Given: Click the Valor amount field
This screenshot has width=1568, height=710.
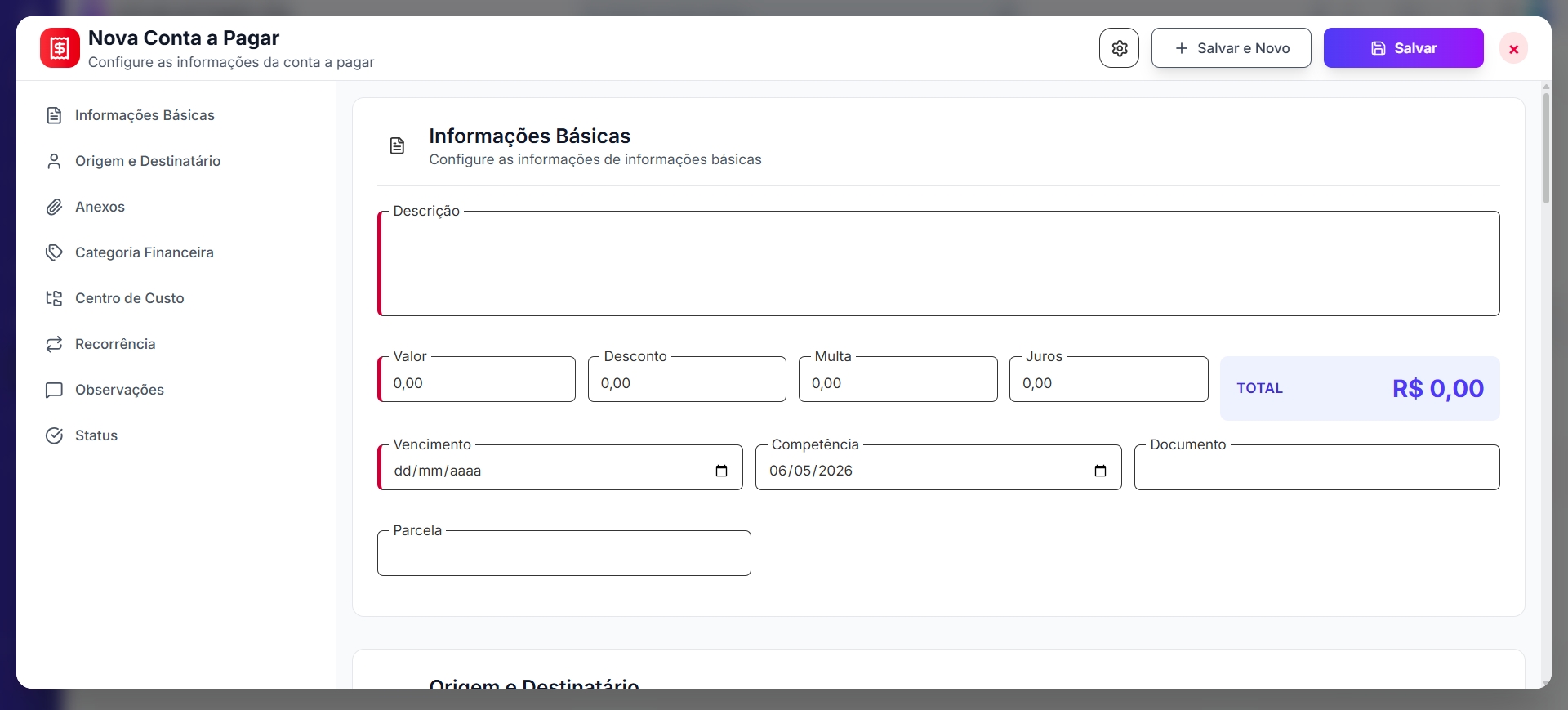Looking at the screenshot, I should pos(476,379).
